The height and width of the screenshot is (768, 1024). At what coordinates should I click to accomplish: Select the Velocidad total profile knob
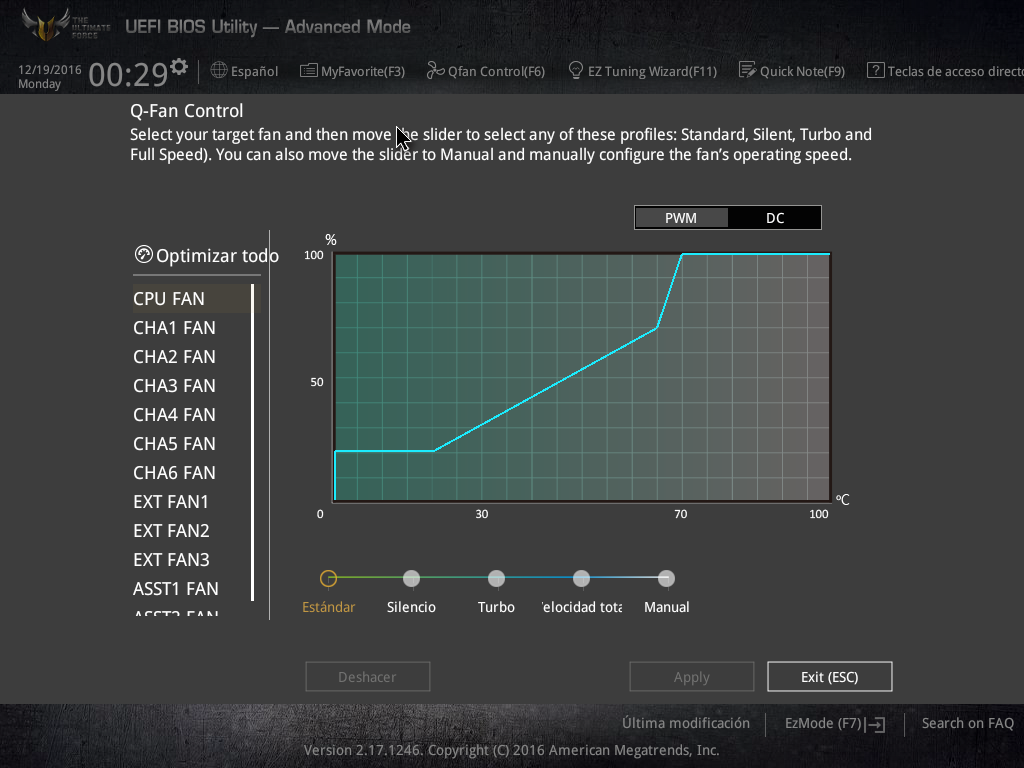pos(581,579)
